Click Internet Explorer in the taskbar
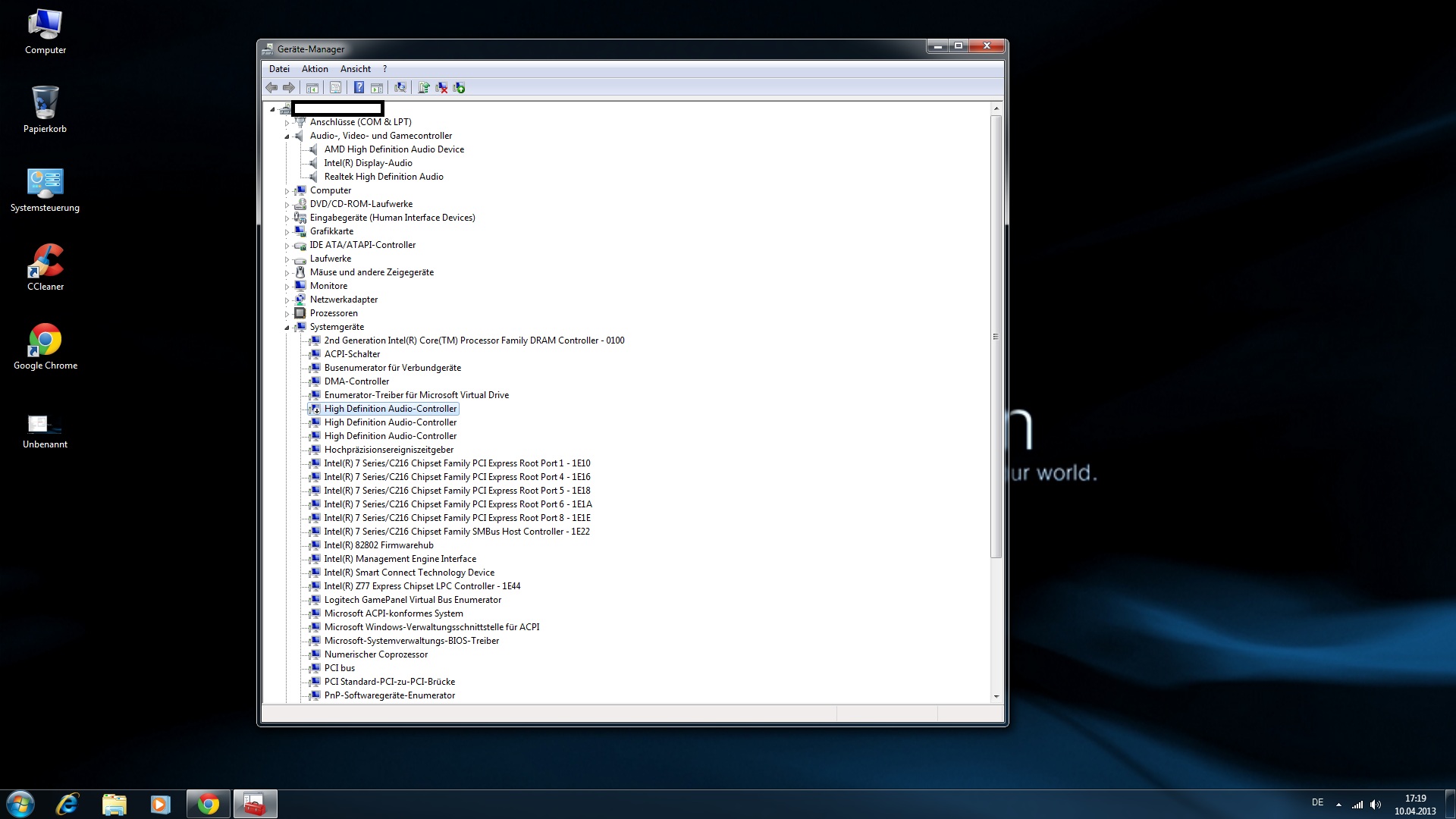 click(x=67, y=804)
